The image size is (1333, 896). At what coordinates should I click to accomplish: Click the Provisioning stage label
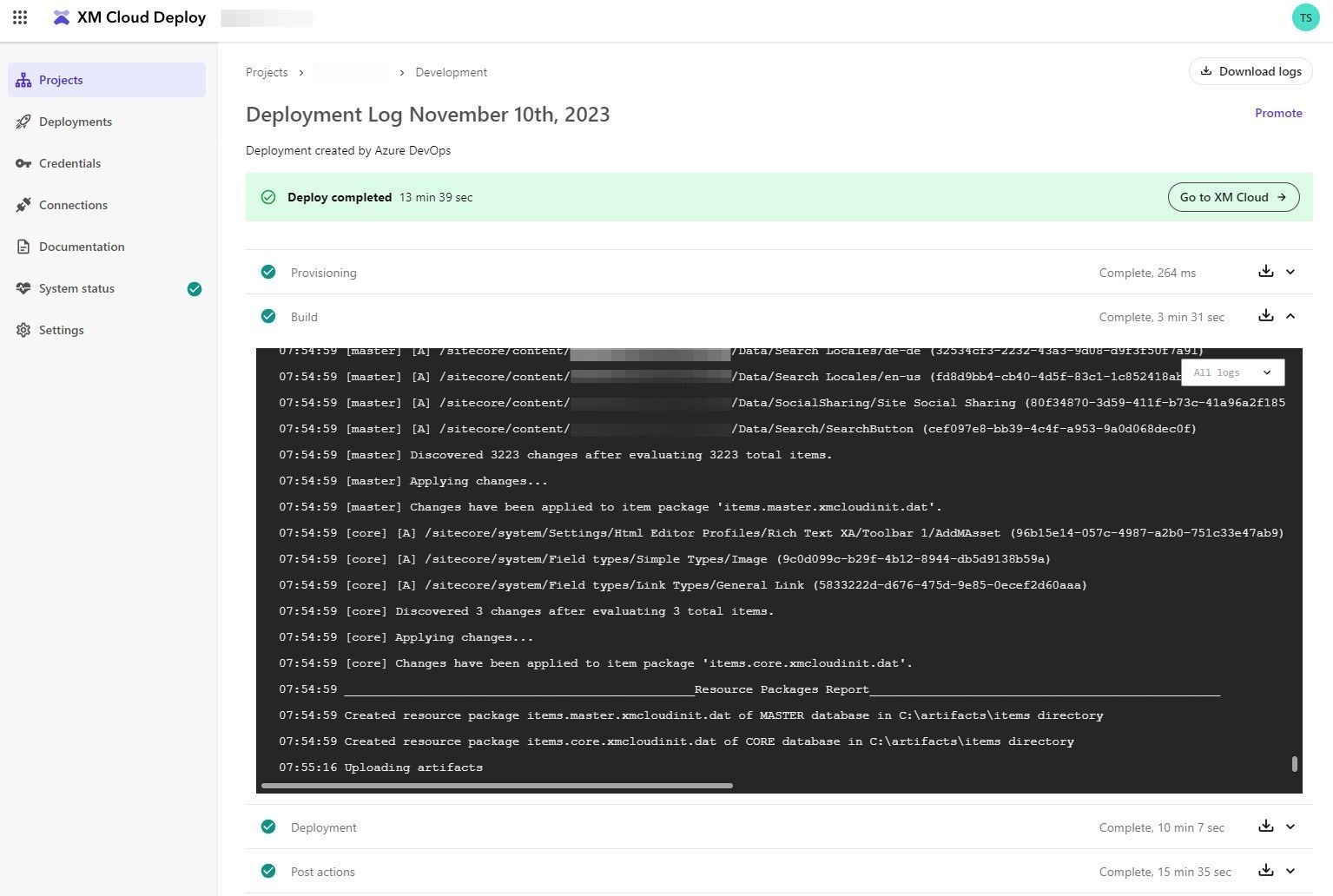tap(324, 273)
